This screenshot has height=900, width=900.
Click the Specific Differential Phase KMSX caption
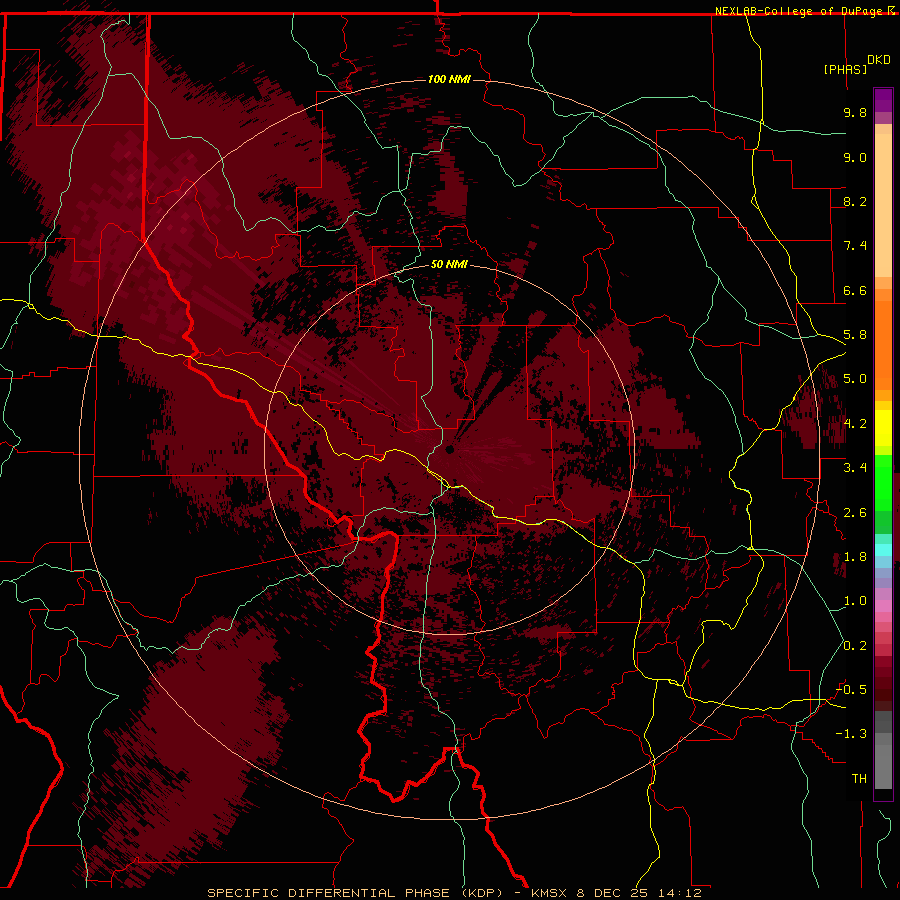pos(454,893)
